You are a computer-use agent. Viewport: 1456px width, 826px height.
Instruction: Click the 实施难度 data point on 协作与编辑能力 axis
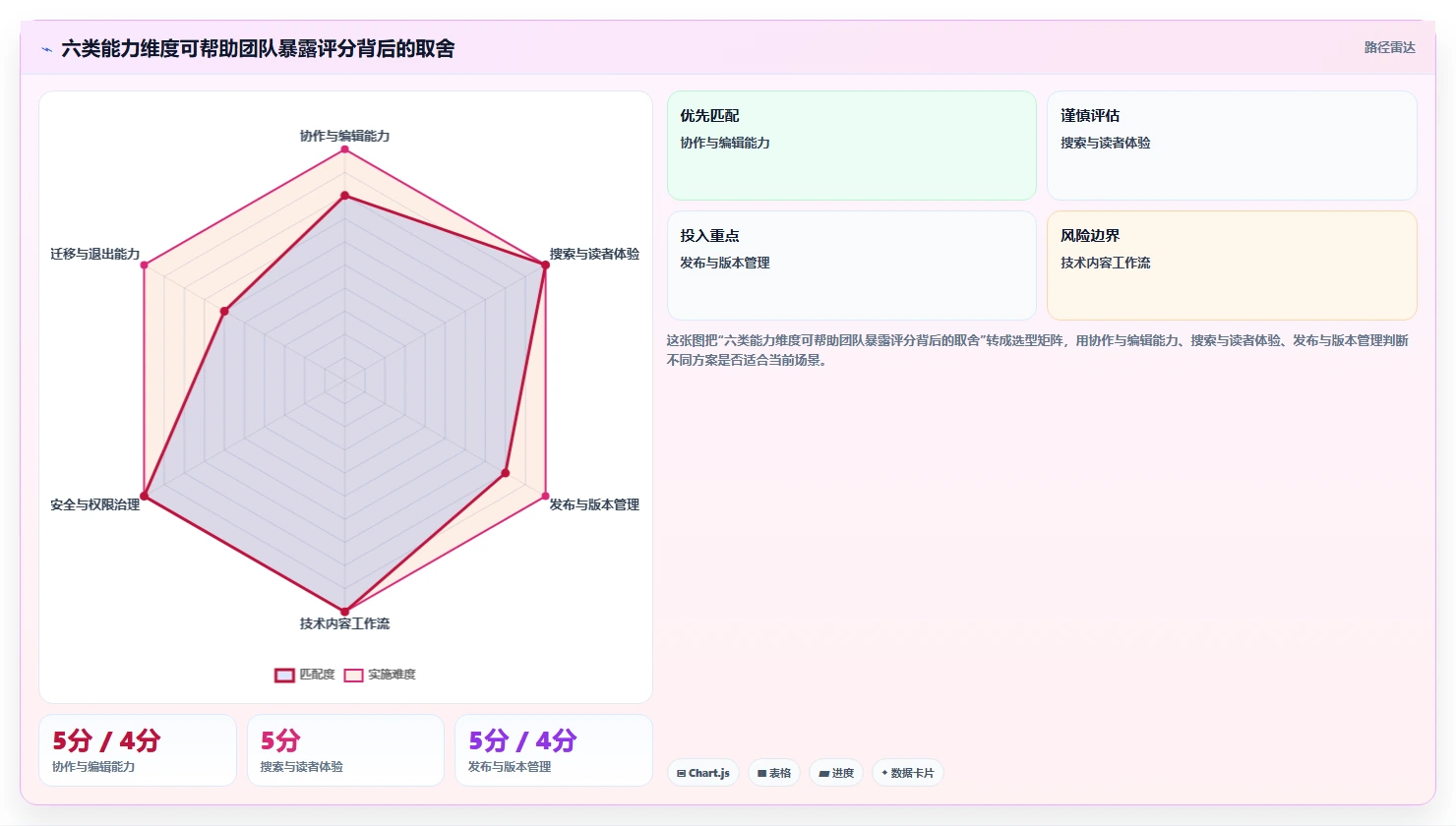(344, 149)
